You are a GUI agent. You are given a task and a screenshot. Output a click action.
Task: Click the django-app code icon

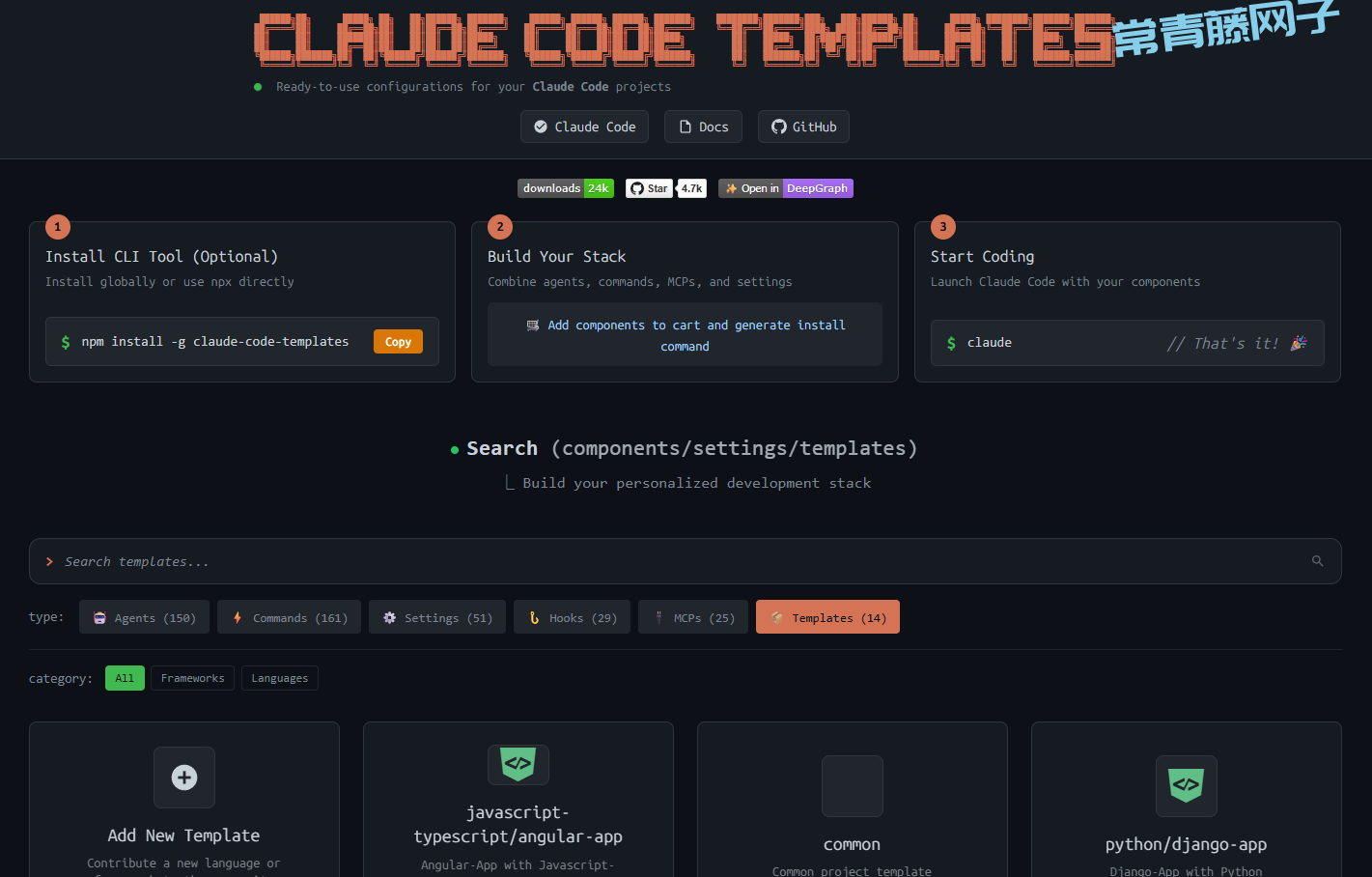click(x=1187, y=786)
